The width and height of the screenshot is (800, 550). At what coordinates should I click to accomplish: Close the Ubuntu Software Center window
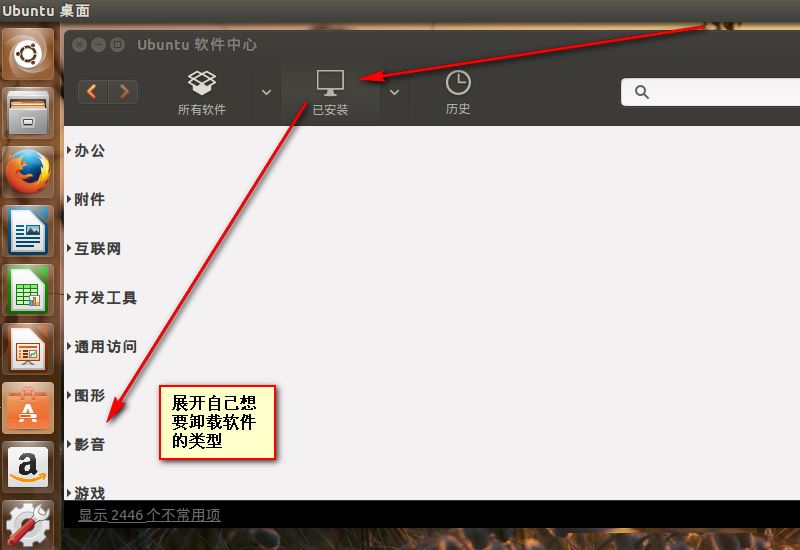click(80, 45)
